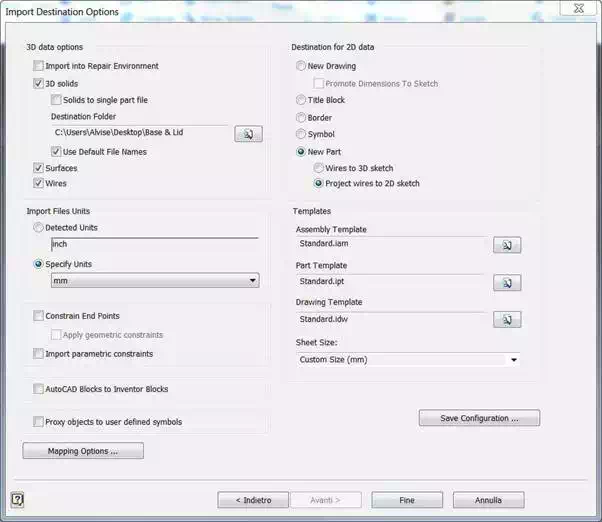Viewport: 602px width, 522px height.
Task: Select the Detected Units radio button
Action: tap(38, 227)
